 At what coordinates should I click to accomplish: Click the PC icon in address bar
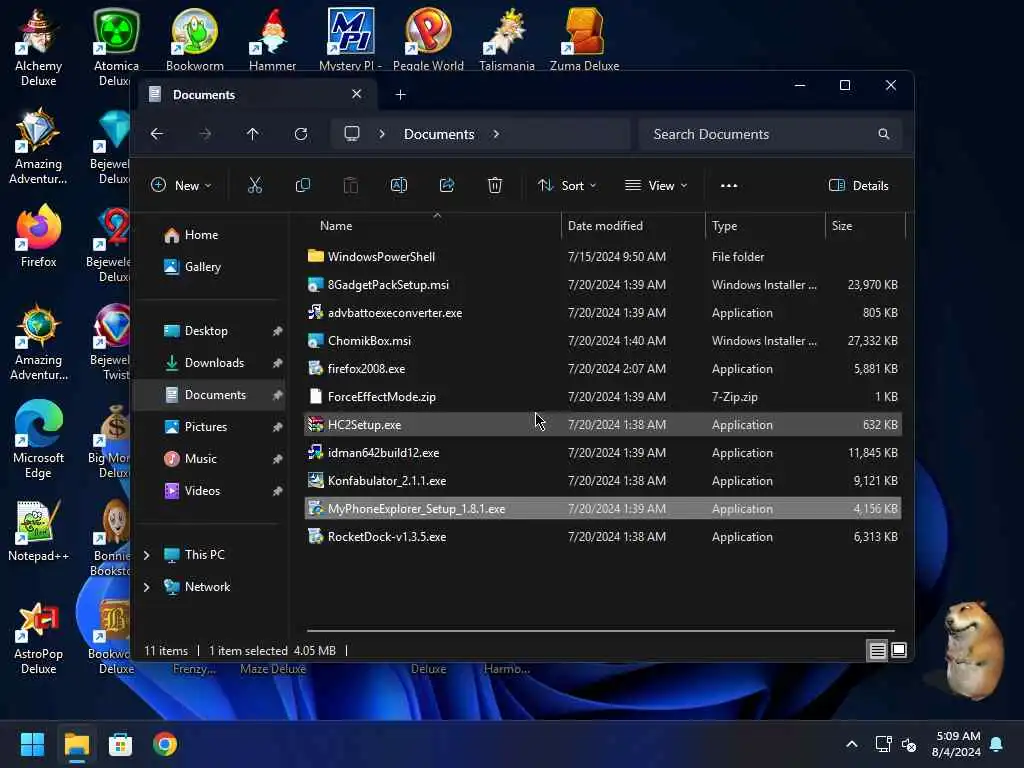(352, 134)
